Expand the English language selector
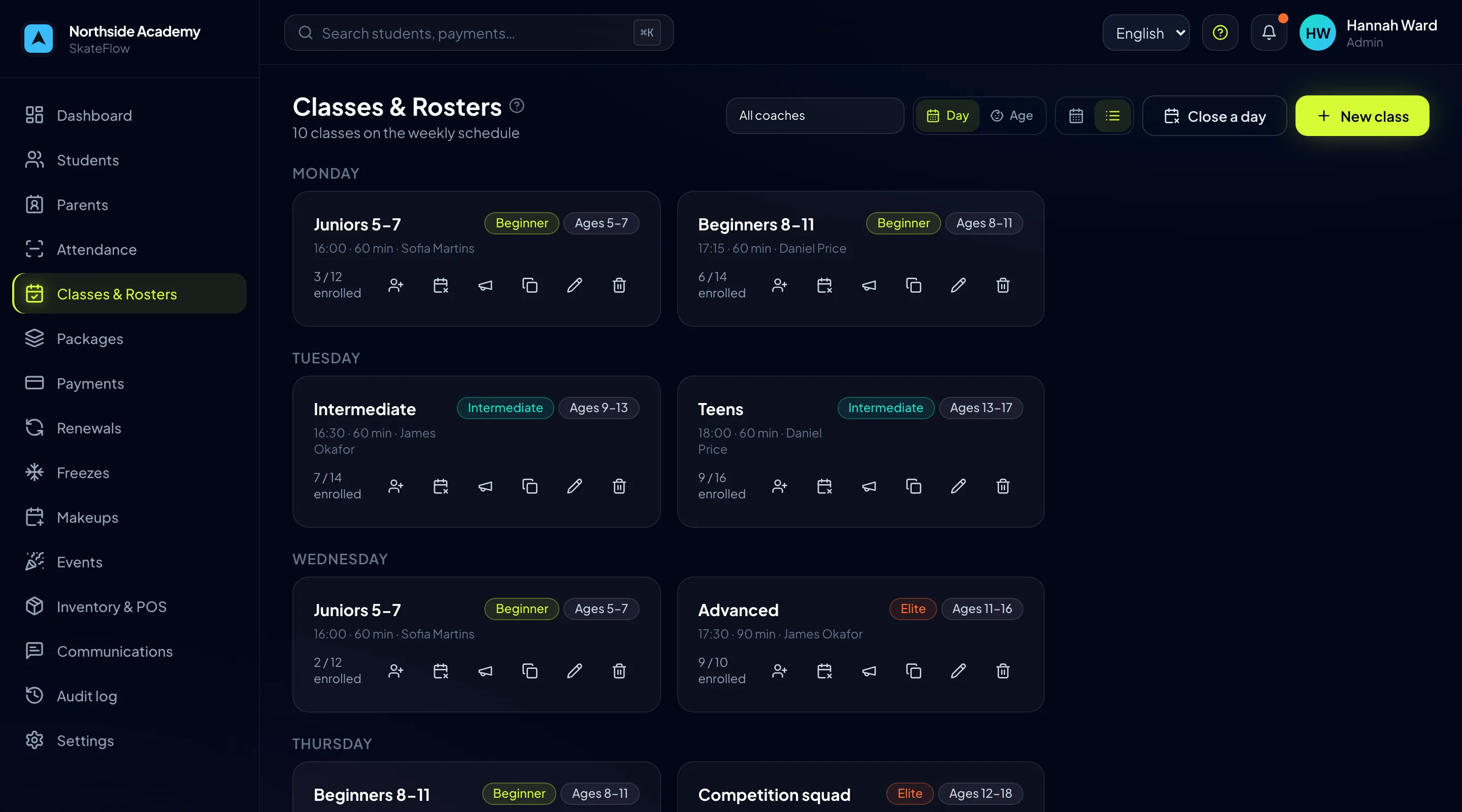The height and width of the screenshot is (812, 1462). (1146, 33)
